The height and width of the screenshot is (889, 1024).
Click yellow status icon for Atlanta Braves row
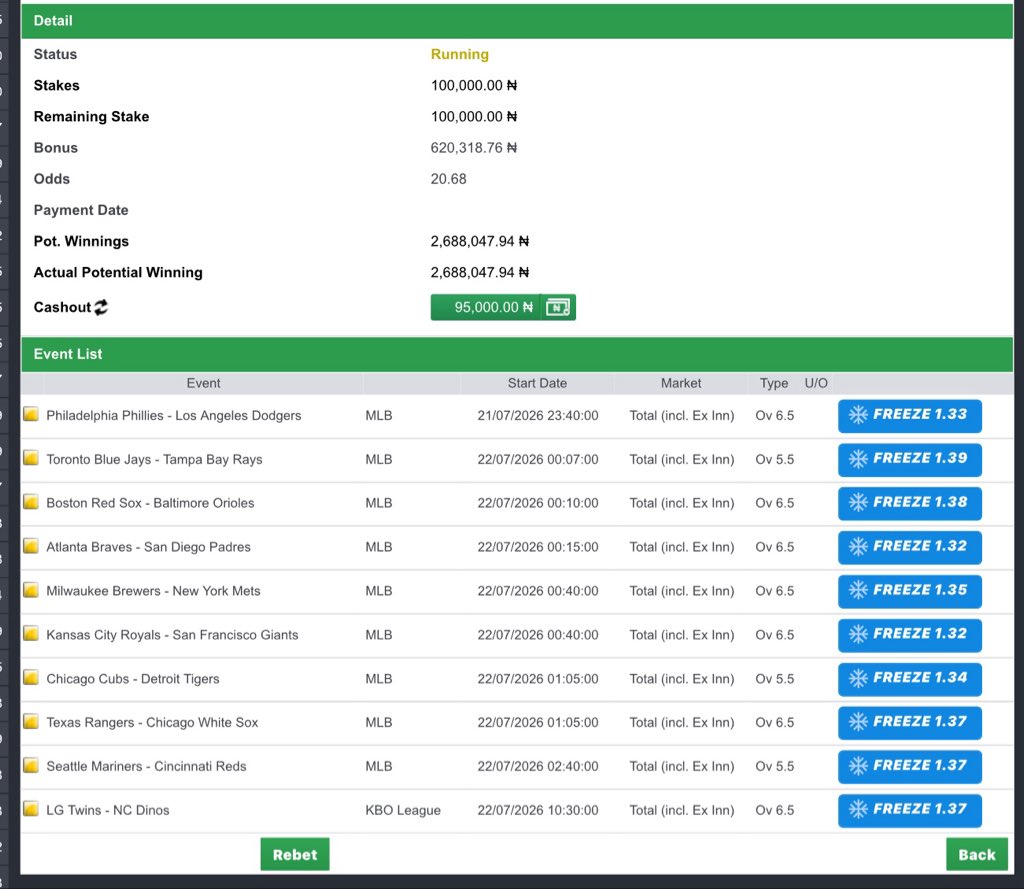tap(31, 545)
